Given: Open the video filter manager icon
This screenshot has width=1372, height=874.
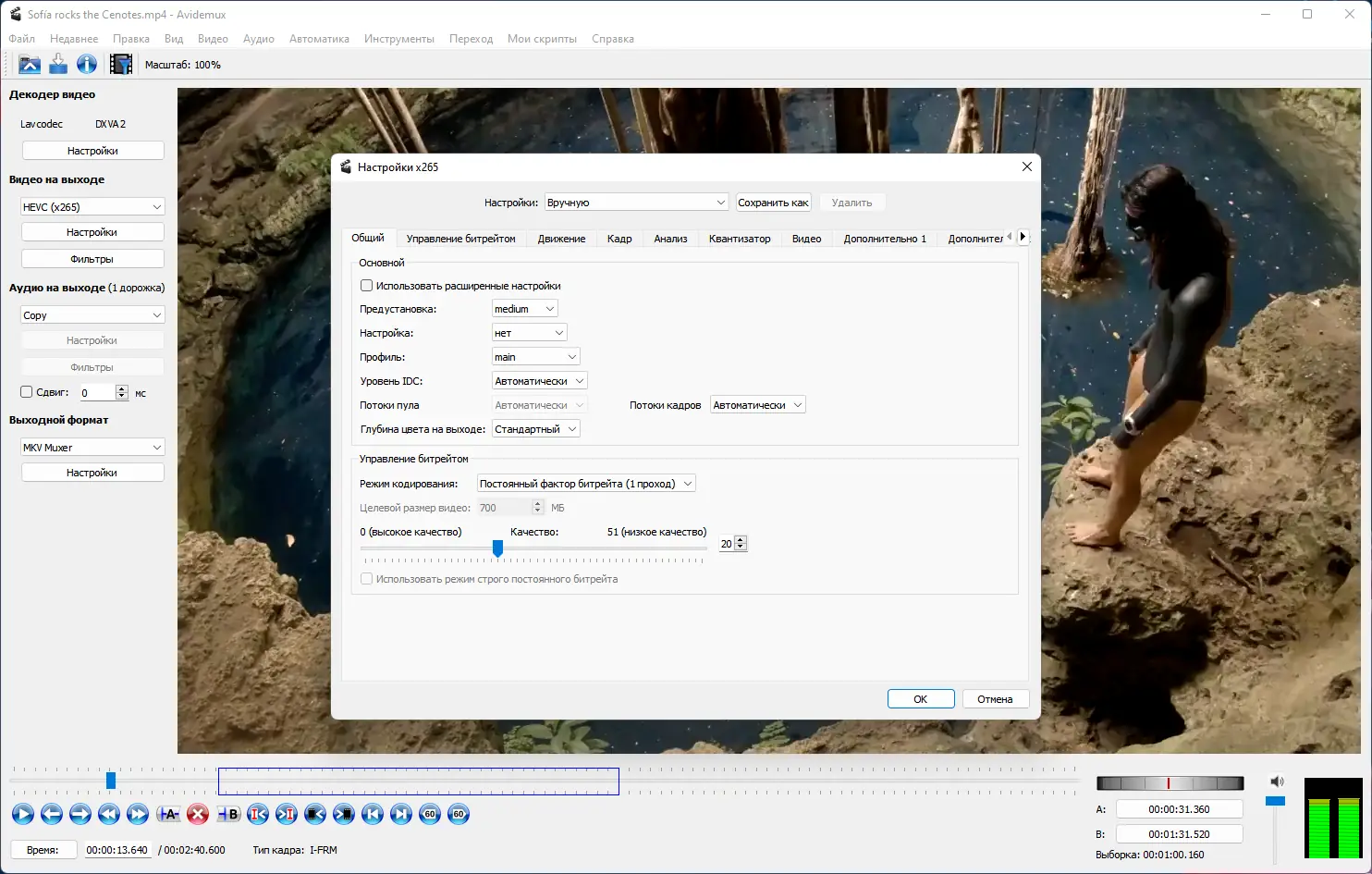Looking at the screenshot, I should tap(120, 64).
